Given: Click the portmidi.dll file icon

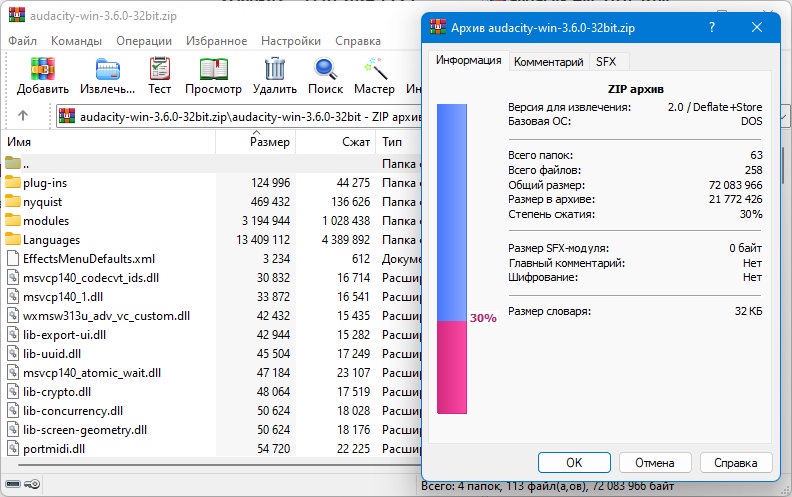Looking at the screenshot, I should [13, 449].
